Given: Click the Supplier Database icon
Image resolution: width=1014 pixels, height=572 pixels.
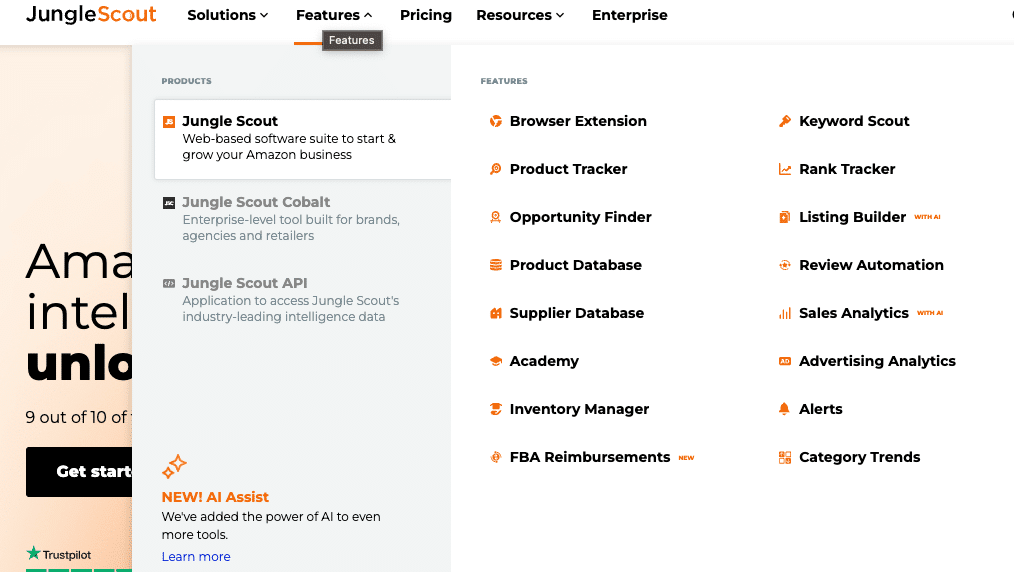Looking at the screenshot, I should click(x=495, y=313).
